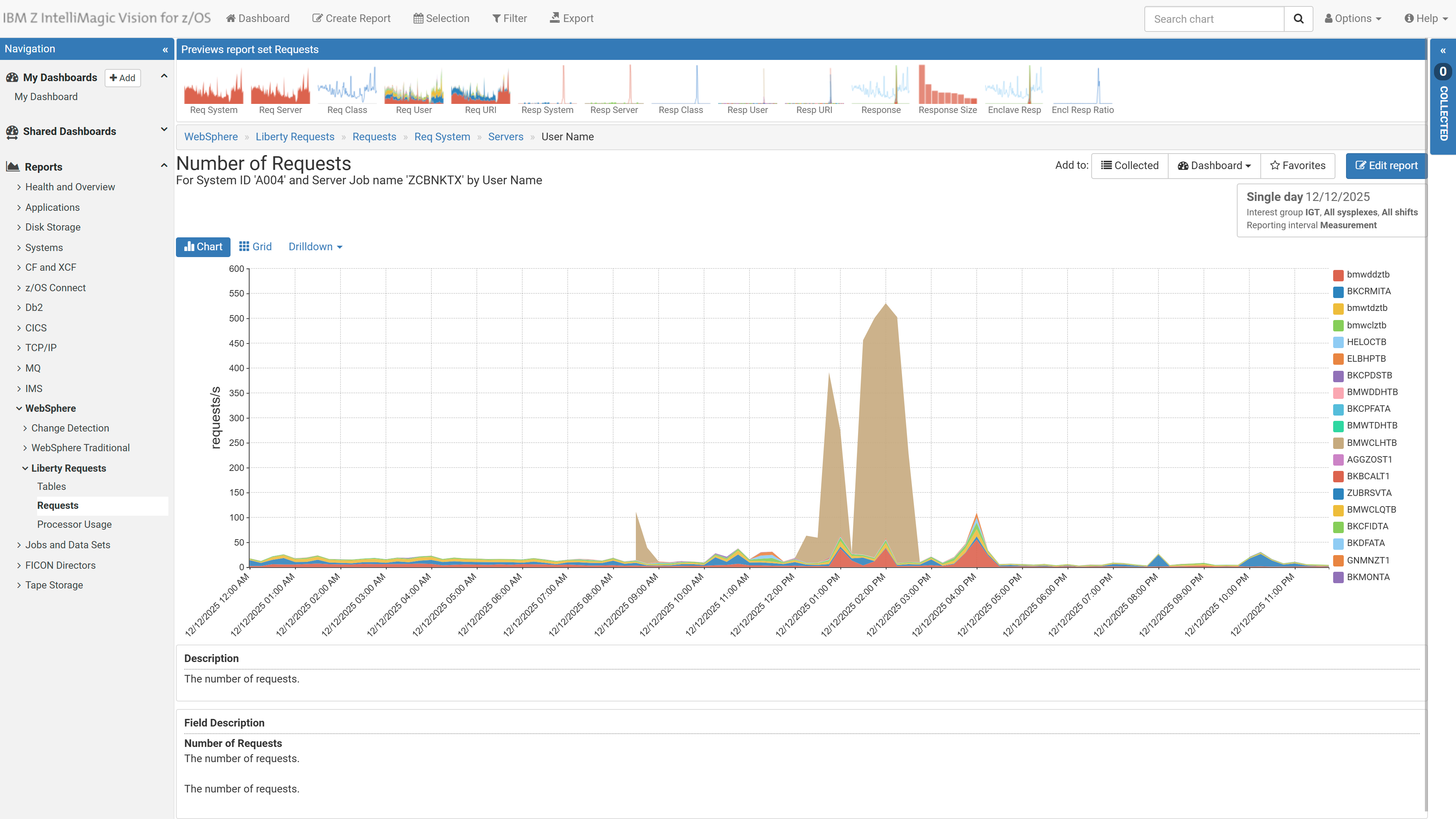Add a new dashboard with the Add button
The height and width of the screenshot is (819, 1456).
tap(122, 77)
